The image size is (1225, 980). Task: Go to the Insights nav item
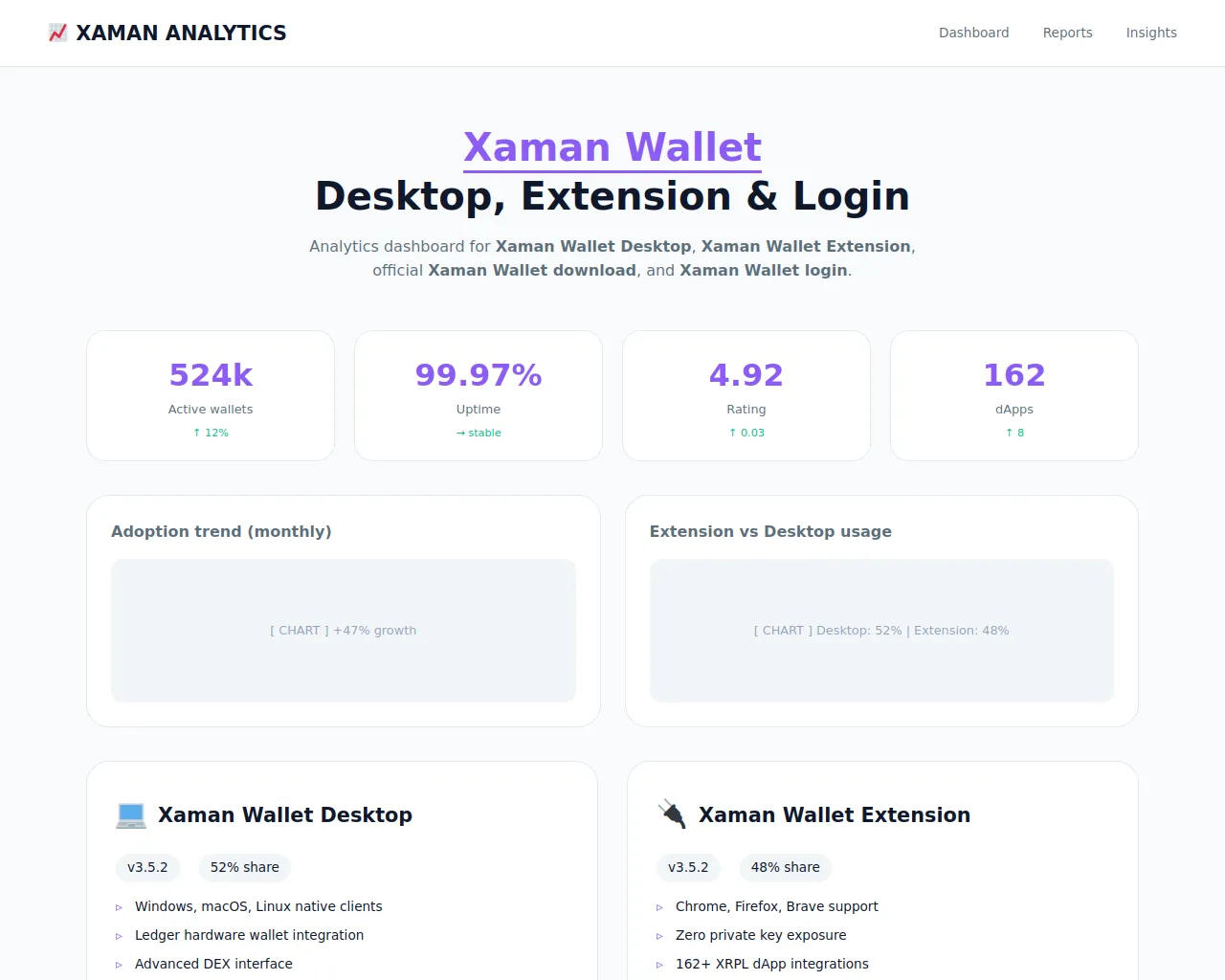[x=1150, y=33]
